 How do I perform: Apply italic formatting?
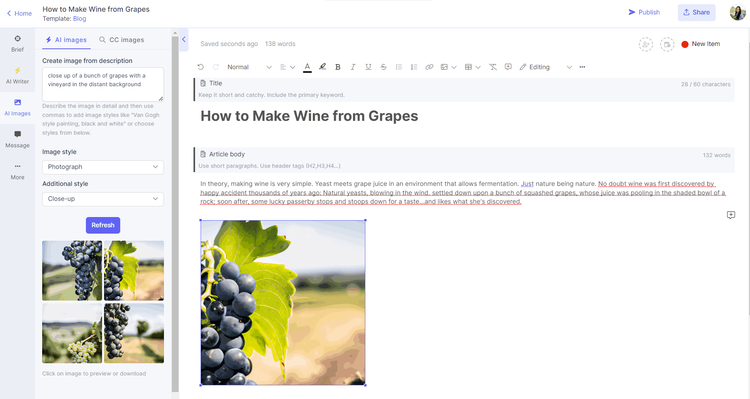[353, 67]
